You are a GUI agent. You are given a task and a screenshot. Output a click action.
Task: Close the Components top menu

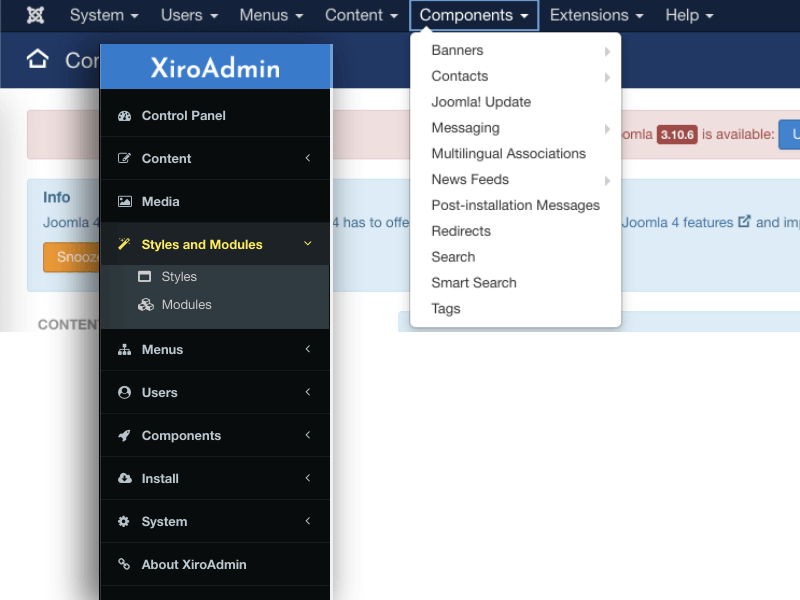[x=474, y=15]
